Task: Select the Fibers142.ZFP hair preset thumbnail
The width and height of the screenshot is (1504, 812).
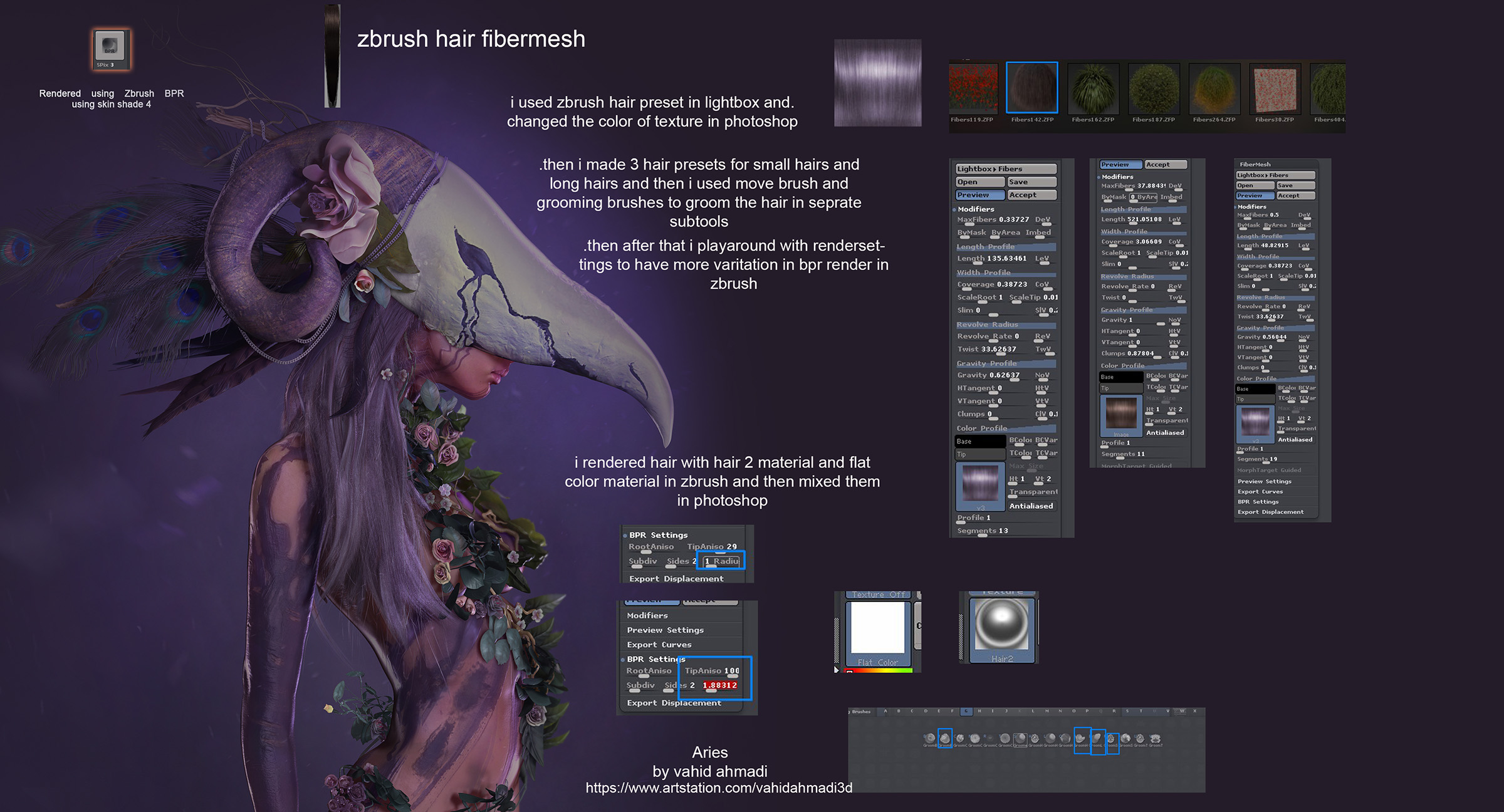Action: pyautogui.click(x=1031, y=88)
